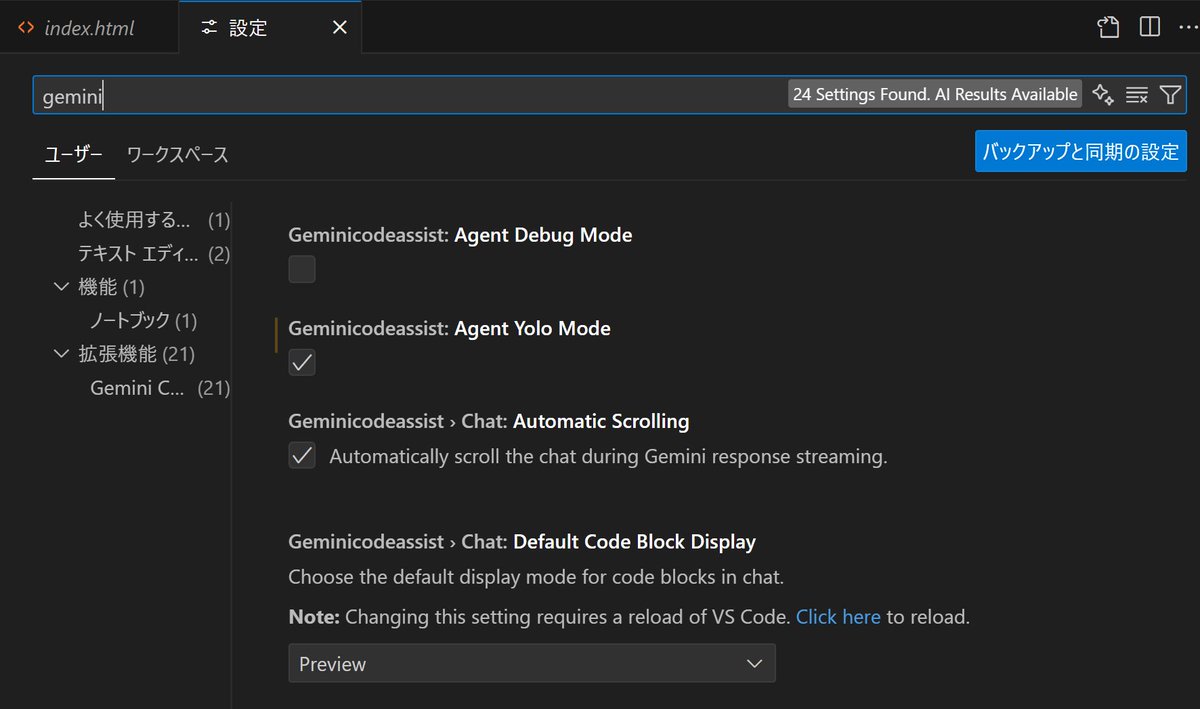Open the settings filter funnel icon
The image size is (1200, 709).
(x=1170, y=94)
